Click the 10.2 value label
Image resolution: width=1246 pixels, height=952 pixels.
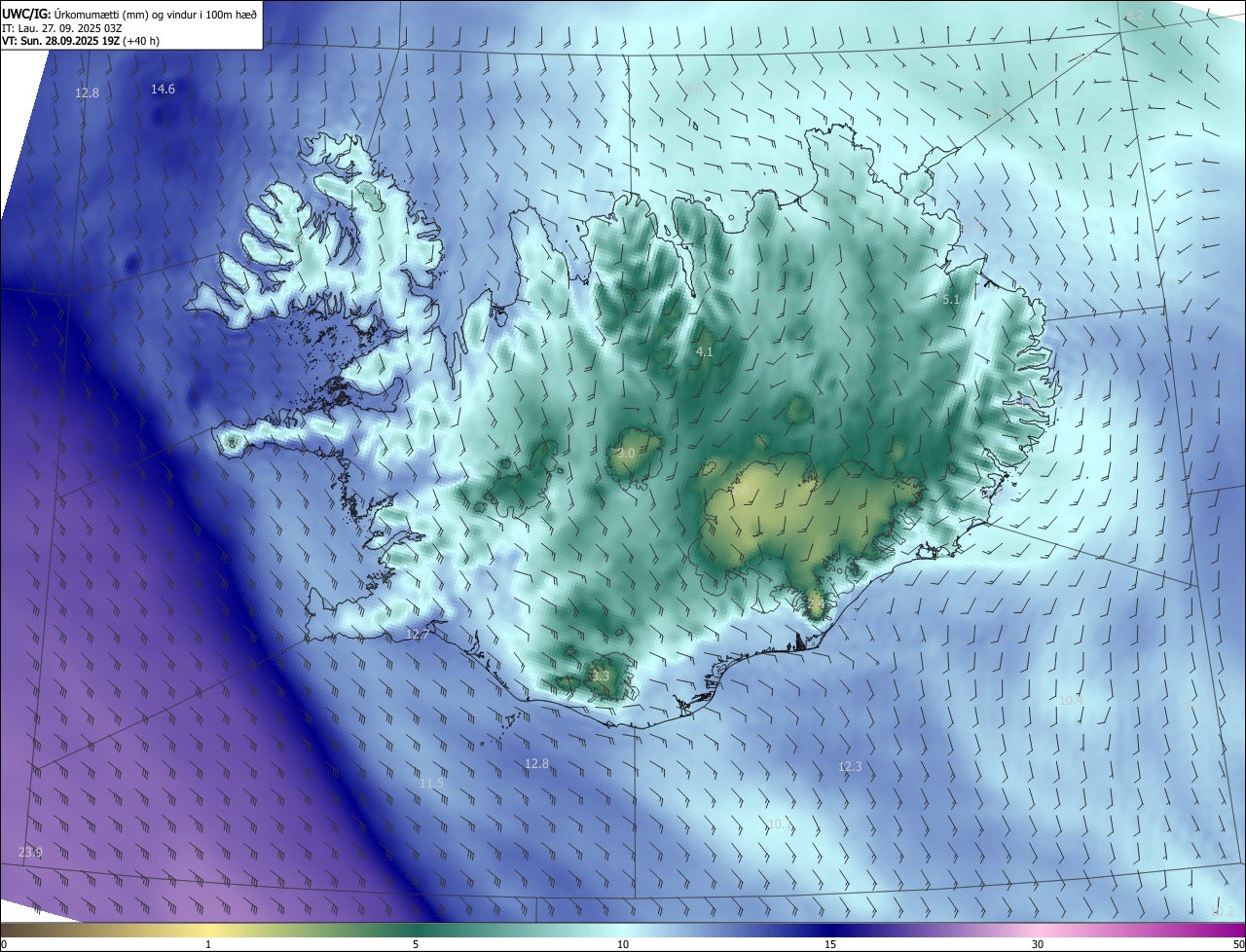point(1223,912)
